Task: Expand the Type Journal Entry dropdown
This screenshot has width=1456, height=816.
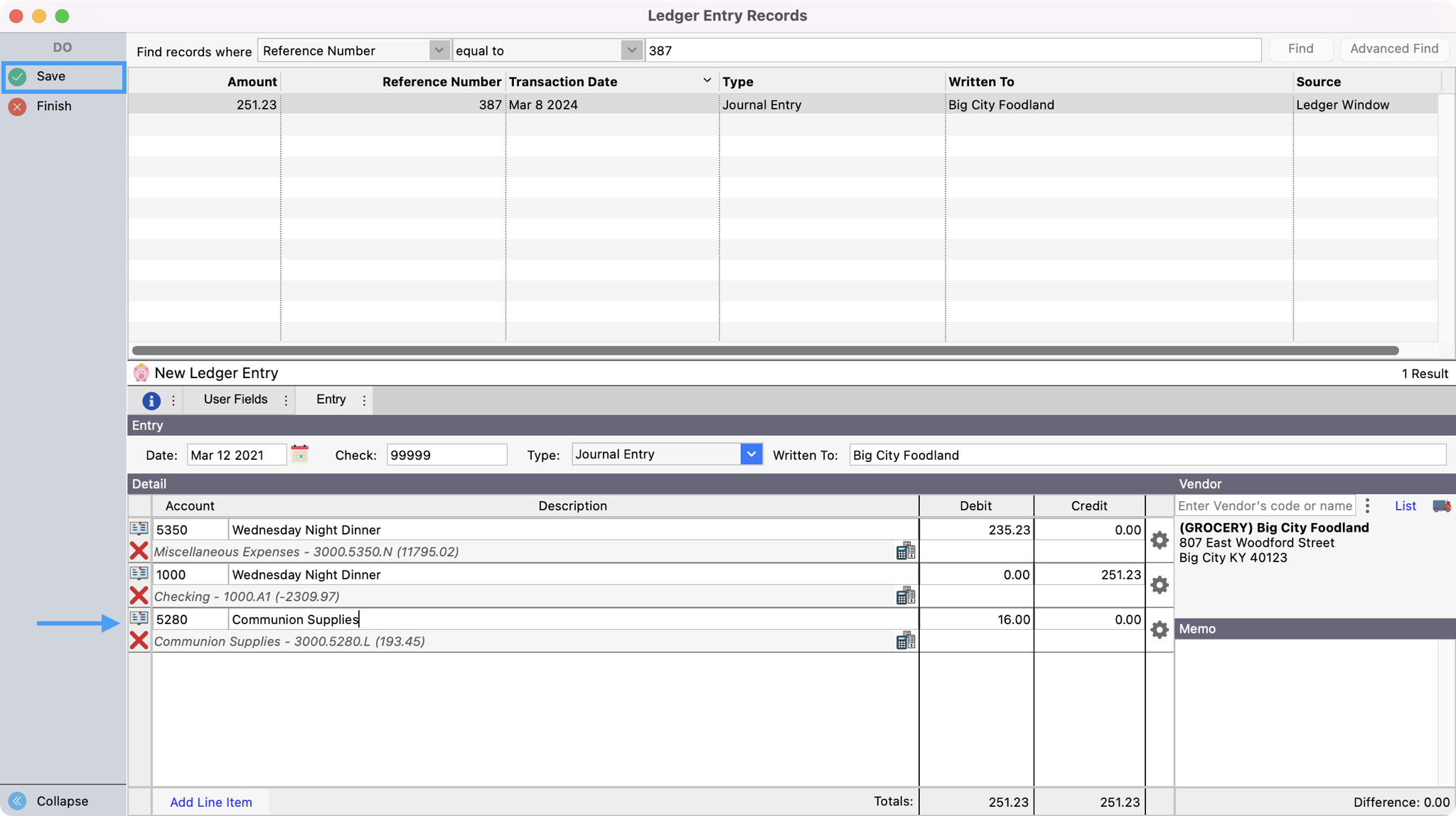Action: pos(751,454)
